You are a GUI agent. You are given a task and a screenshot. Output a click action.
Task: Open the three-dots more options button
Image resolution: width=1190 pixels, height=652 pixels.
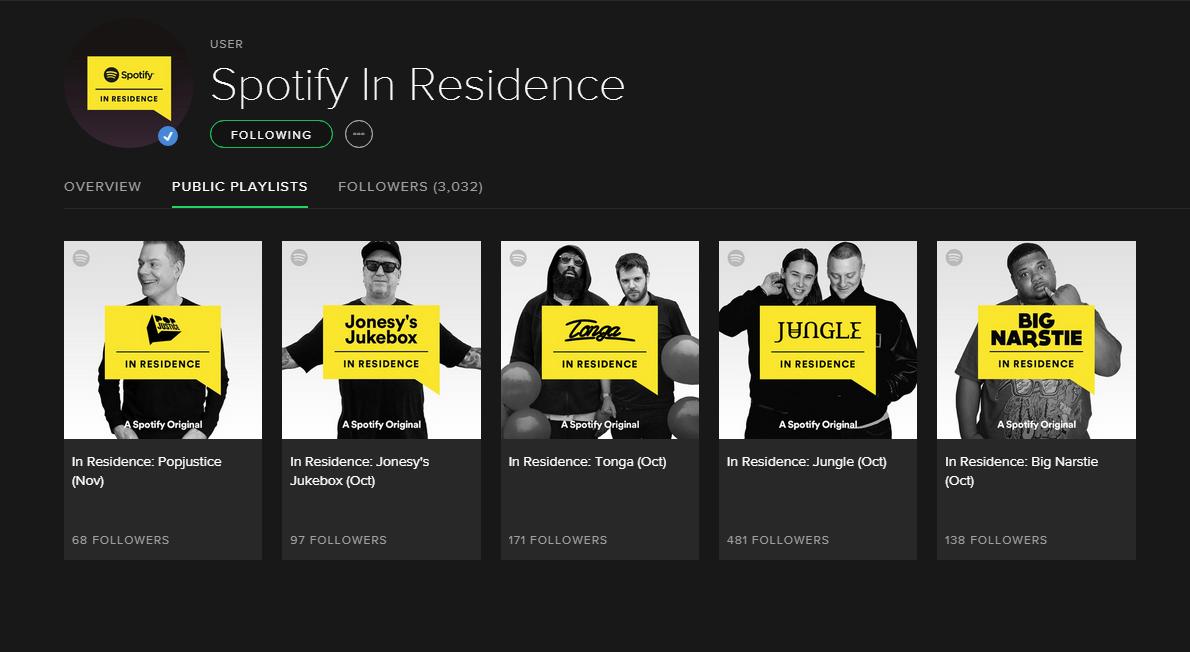pos(359,134)
